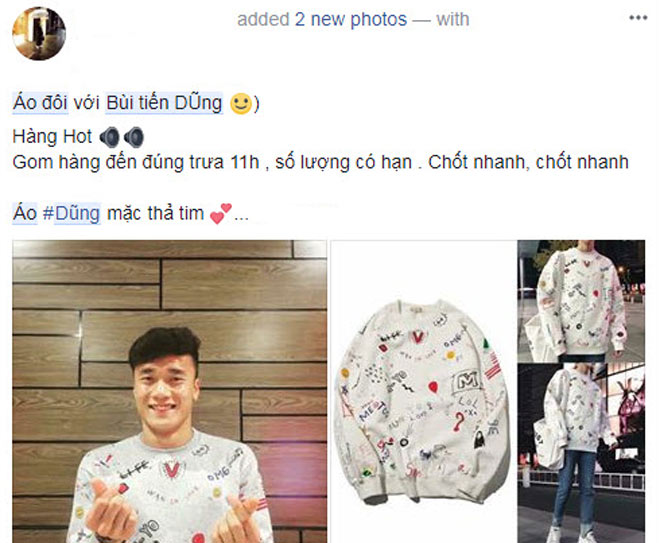
Task: Click the highlighted word "Áo" before #Dũng
Action: tap(25, 213)
